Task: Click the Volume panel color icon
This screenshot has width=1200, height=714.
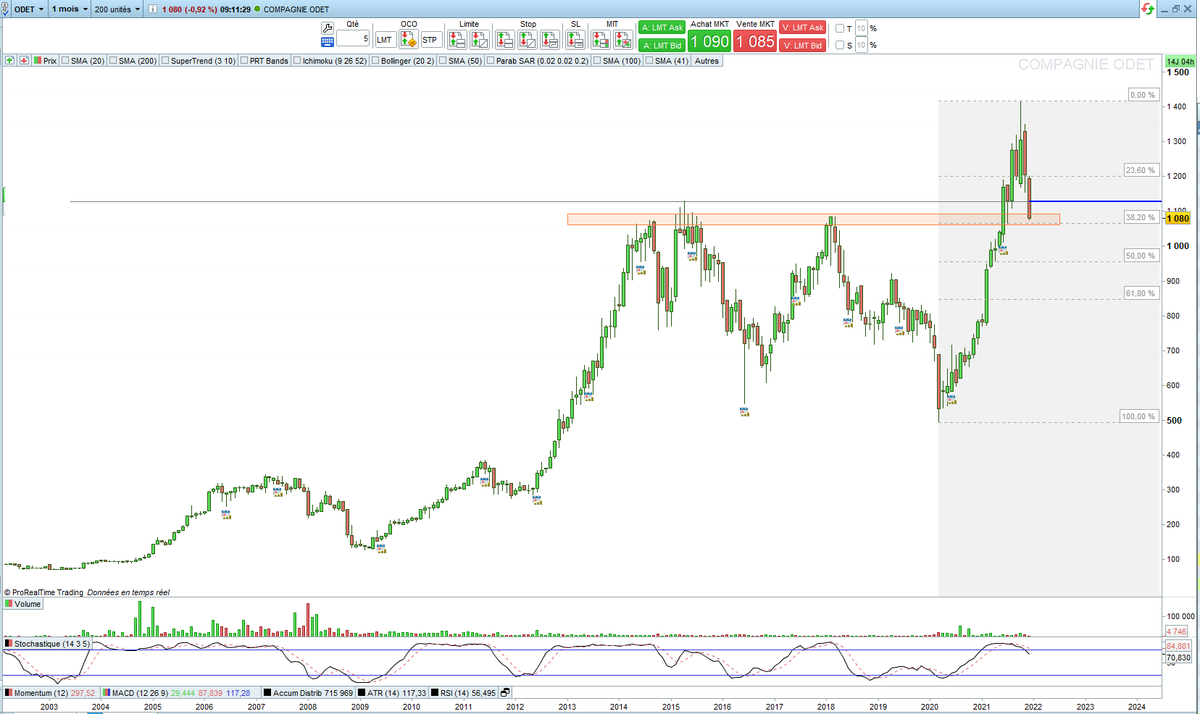Action: [x=10, y=604]
